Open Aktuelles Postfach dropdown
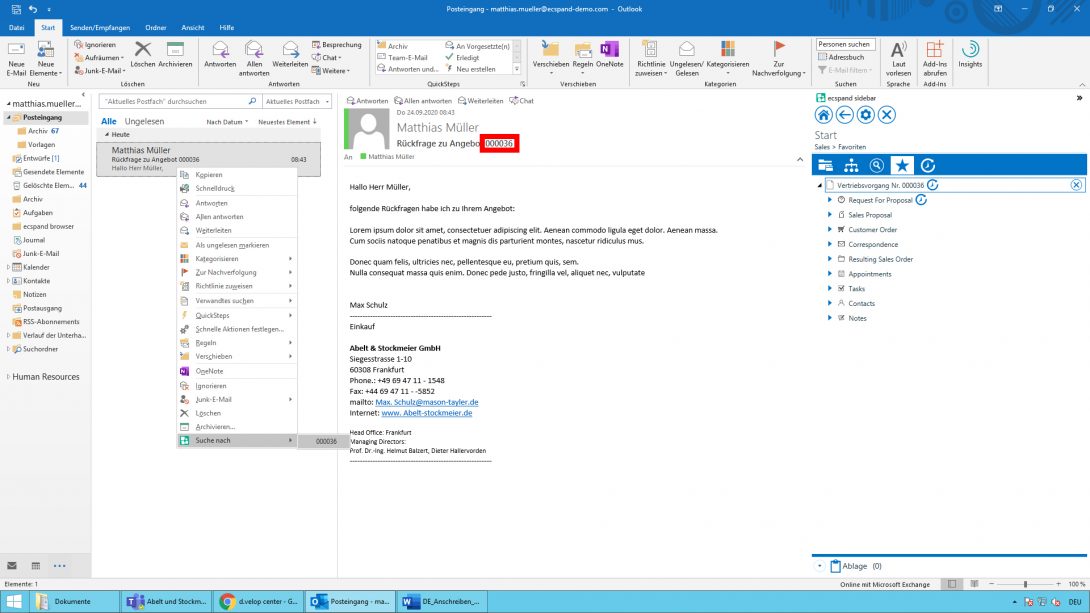Screen dimensions: 1090x613 point(297,101)
